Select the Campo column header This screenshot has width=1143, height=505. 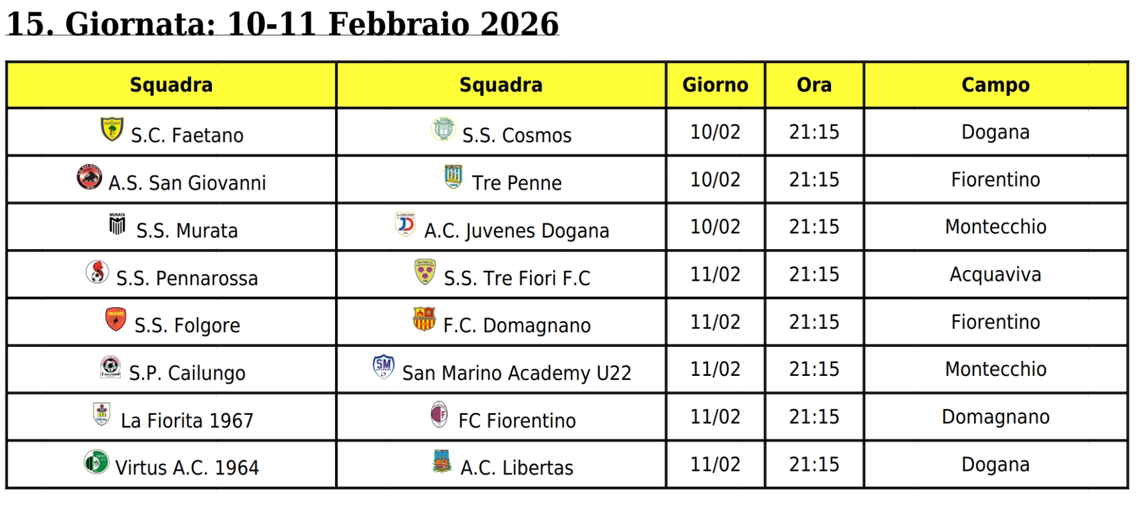[995, 85]
